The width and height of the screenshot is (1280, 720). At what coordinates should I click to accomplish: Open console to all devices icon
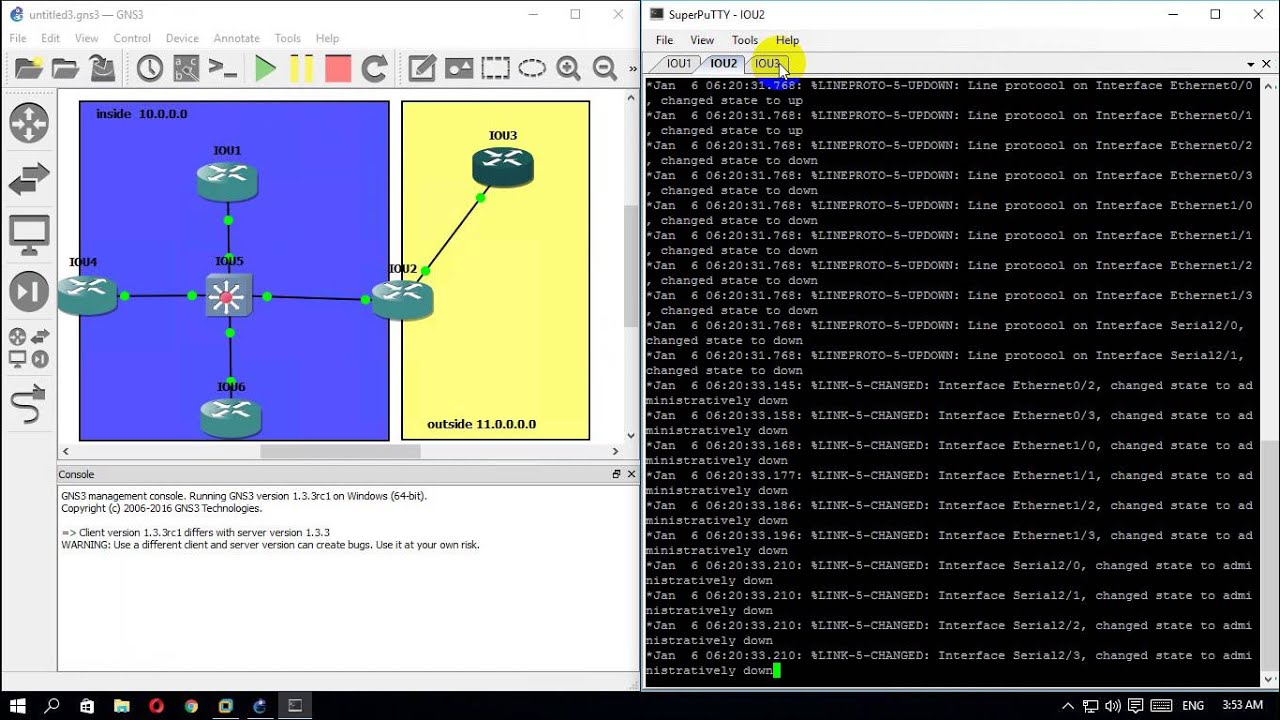tap(222, 68)
